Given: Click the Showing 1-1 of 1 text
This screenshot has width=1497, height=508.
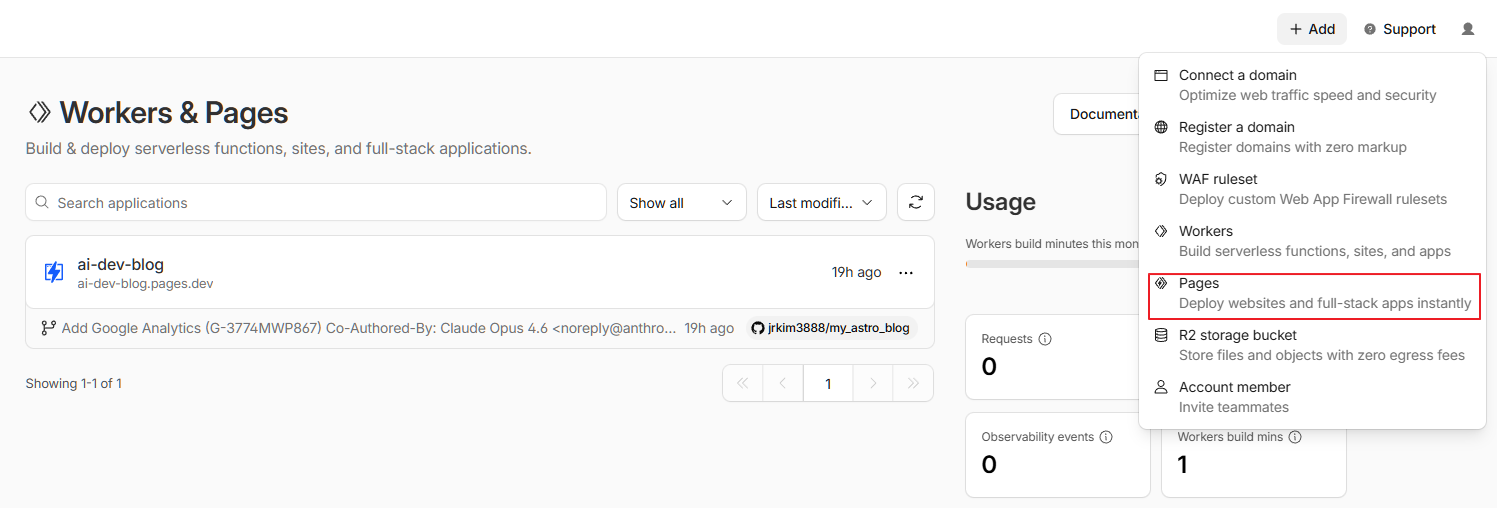Looking at the screenshot, I should pyautogui.click(x=74, y=383).
